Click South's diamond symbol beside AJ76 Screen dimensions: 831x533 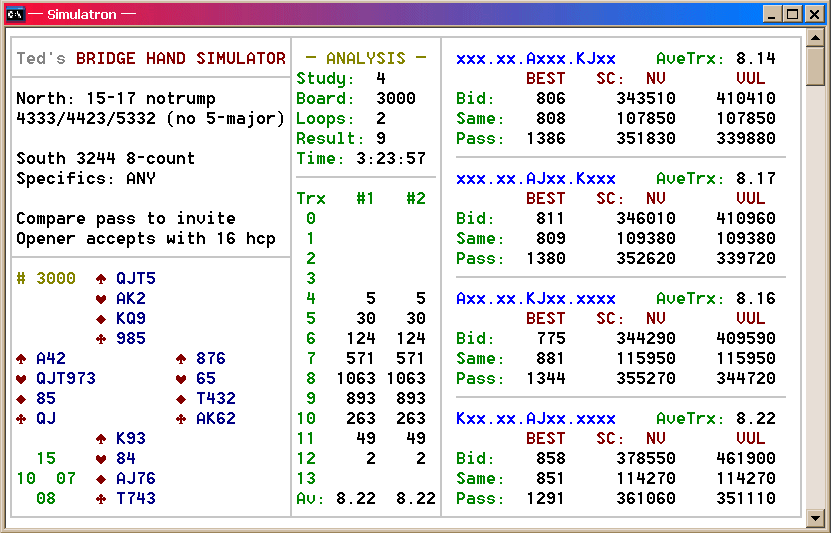point(101,479)
